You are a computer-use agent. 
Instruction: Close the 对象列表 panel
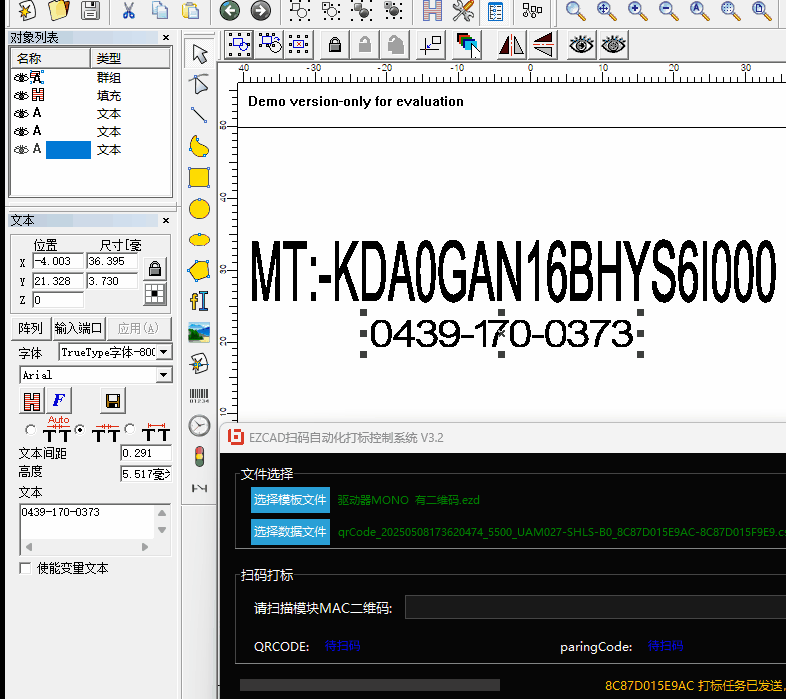tap(166, 38)
